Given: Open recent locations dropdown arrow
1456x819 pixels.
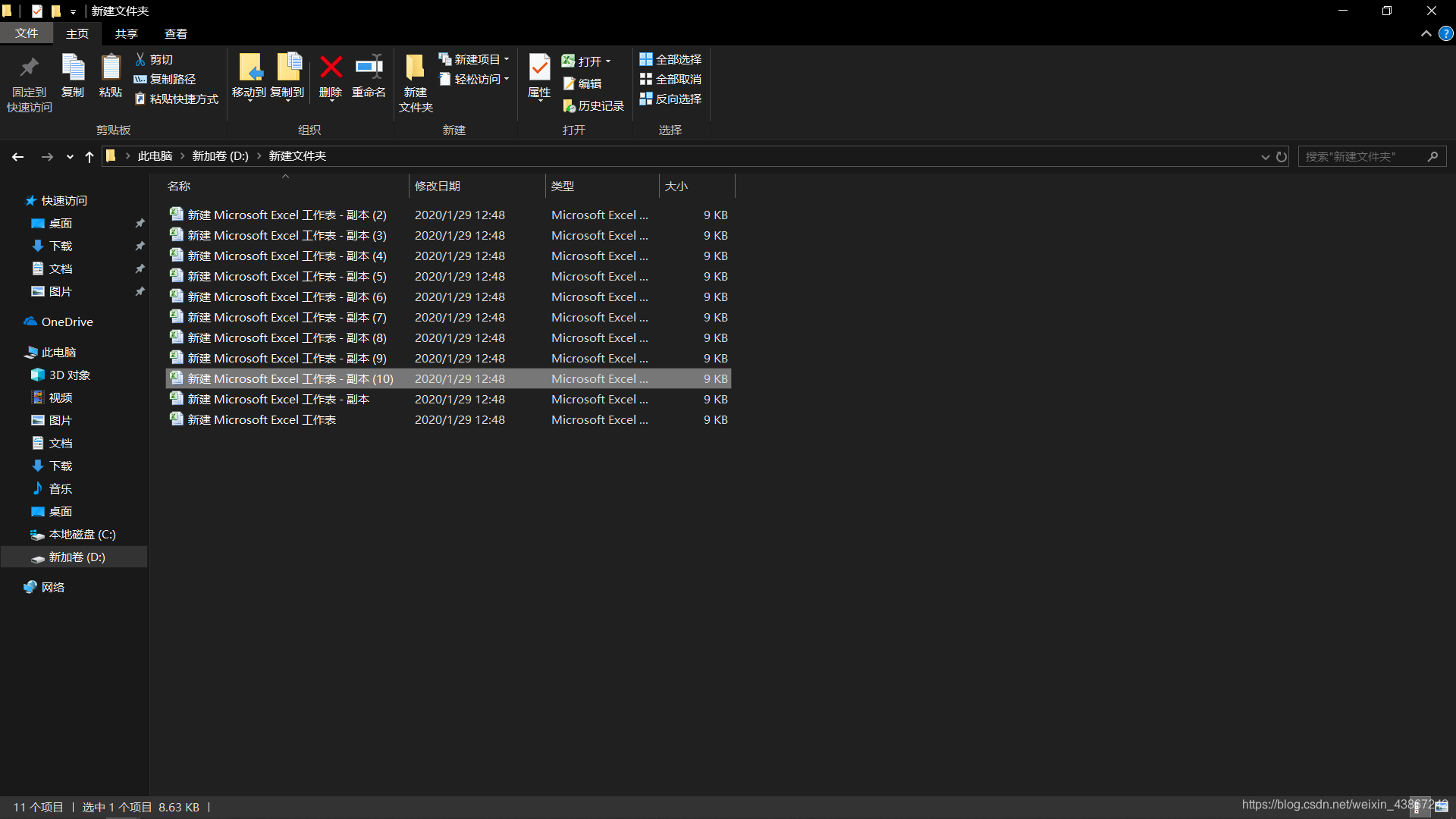Looking at the screenshot, I should click(70, 157).
